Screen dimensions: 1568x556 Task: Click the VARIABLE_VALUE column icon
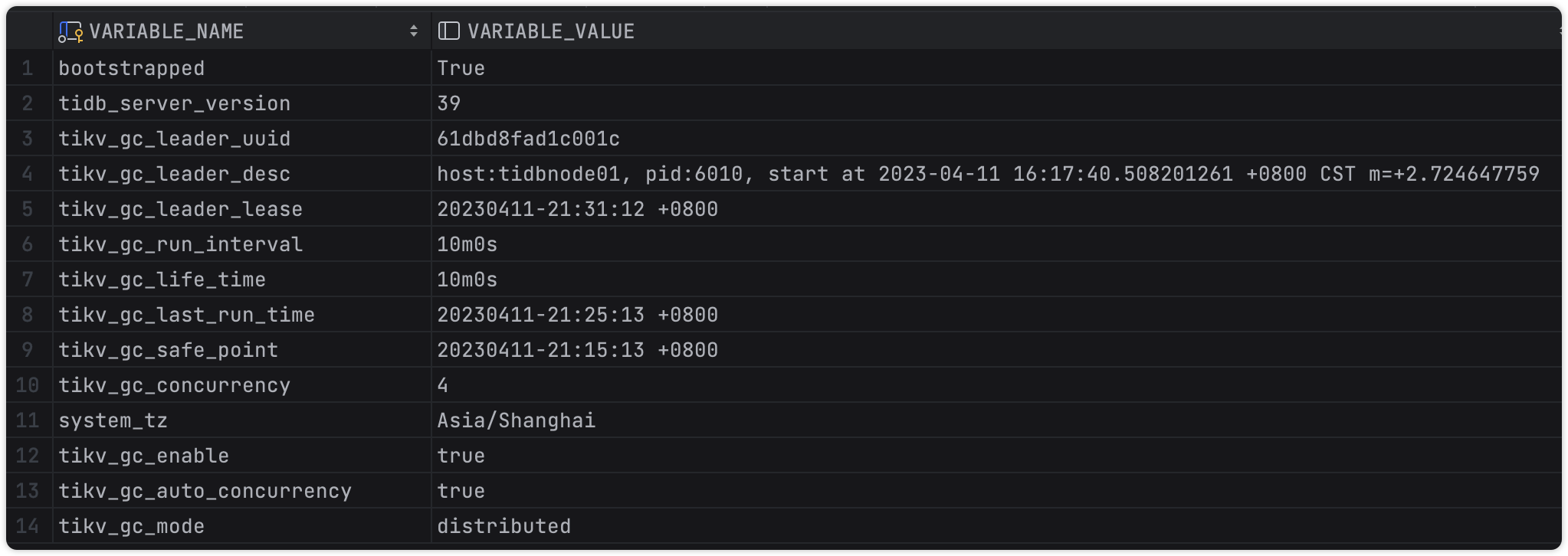point(448,31)
